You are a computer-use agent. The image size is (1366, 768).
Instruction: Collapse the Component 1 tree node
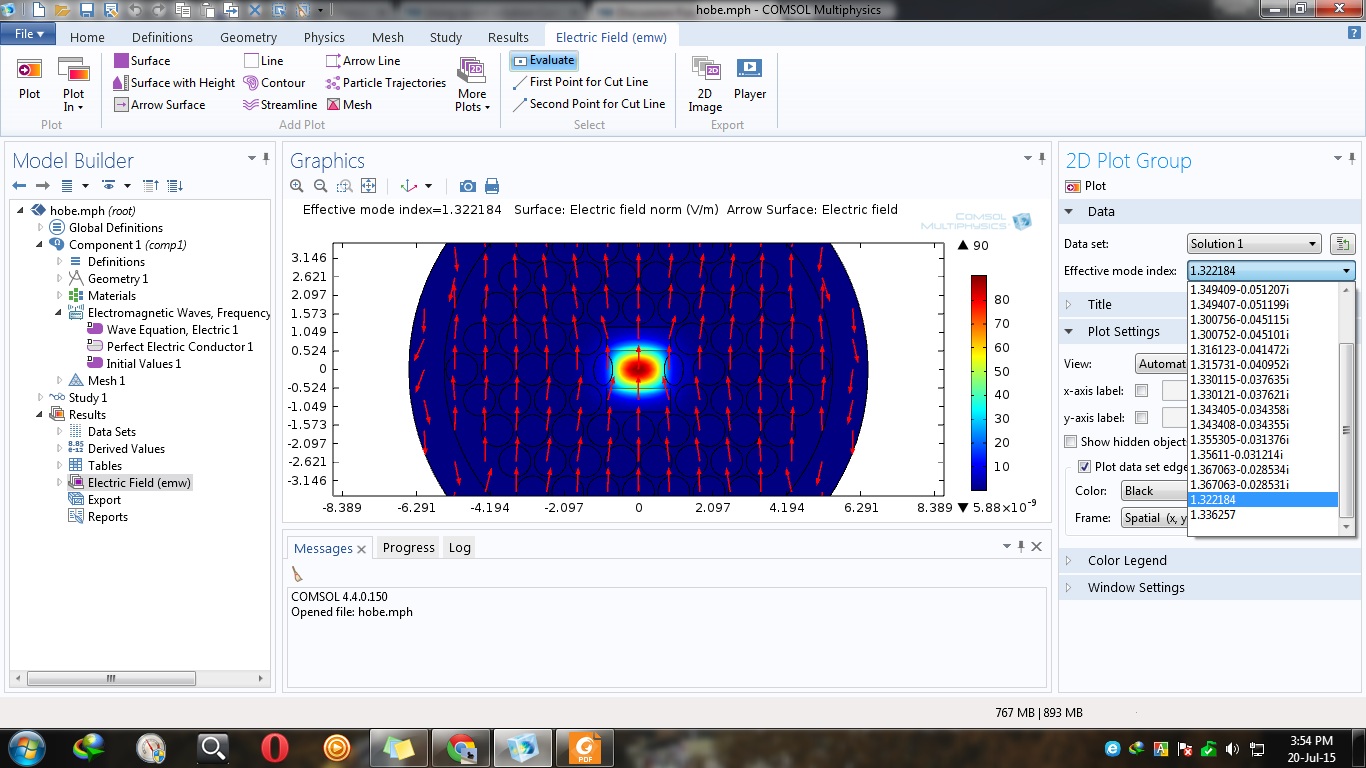coord(41,245)
